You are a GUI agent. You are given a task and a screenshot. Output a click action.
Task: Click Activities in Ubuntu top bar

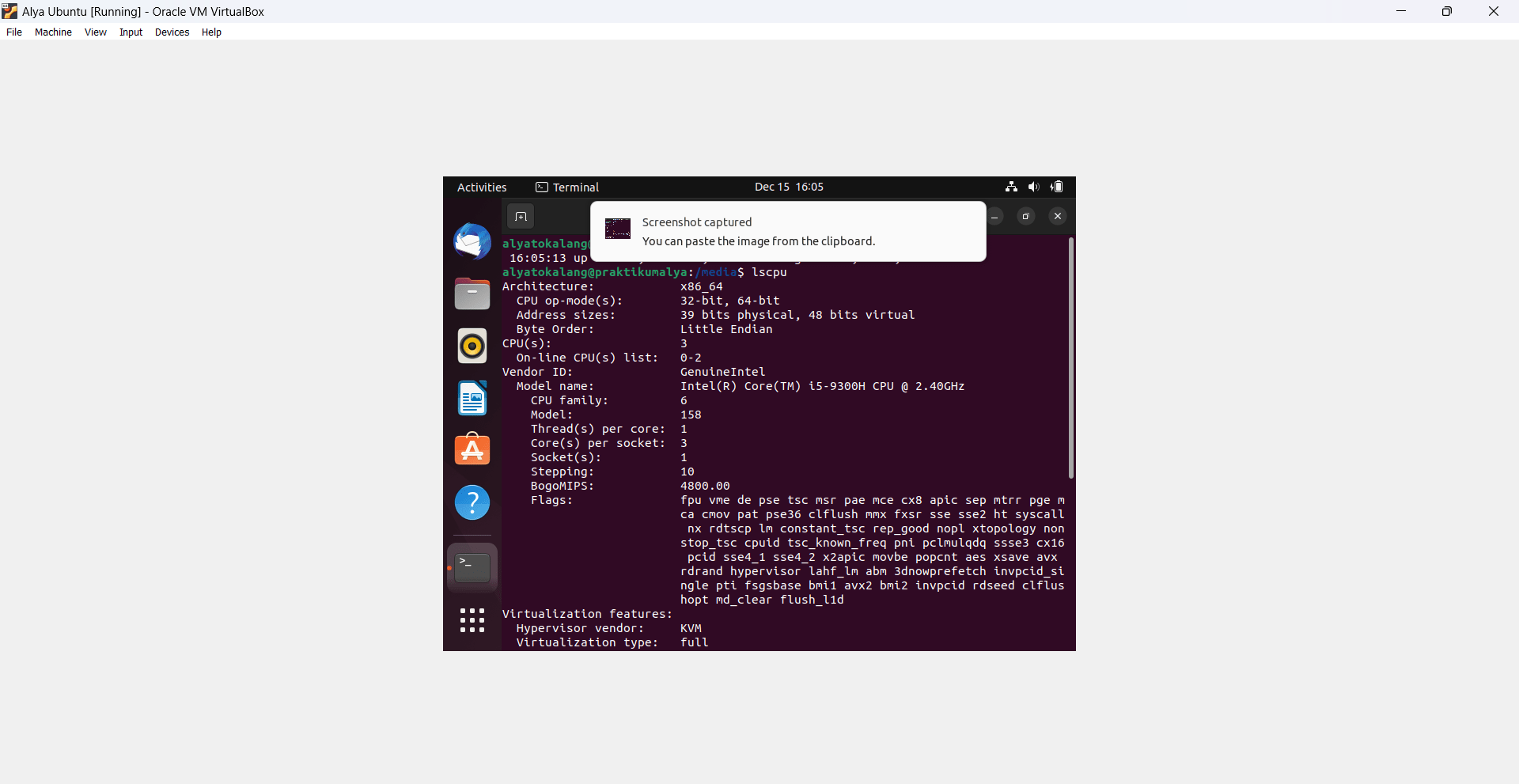(482, 187)
